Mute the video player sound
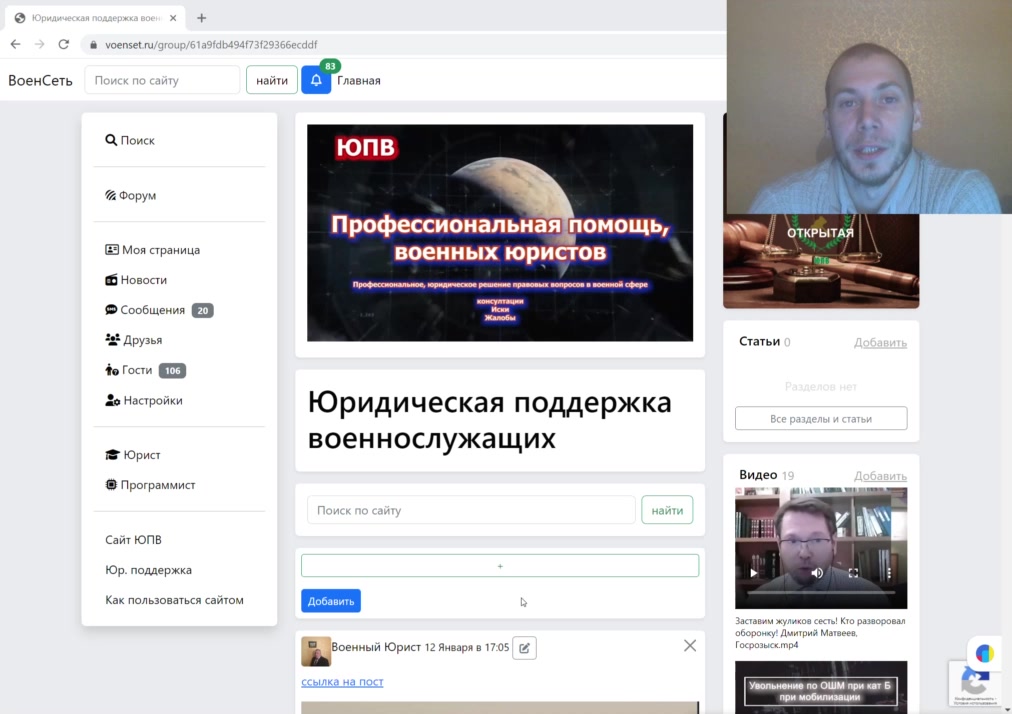The width and height of the screenshot is (1012, 714). click(x=817, y=573)
